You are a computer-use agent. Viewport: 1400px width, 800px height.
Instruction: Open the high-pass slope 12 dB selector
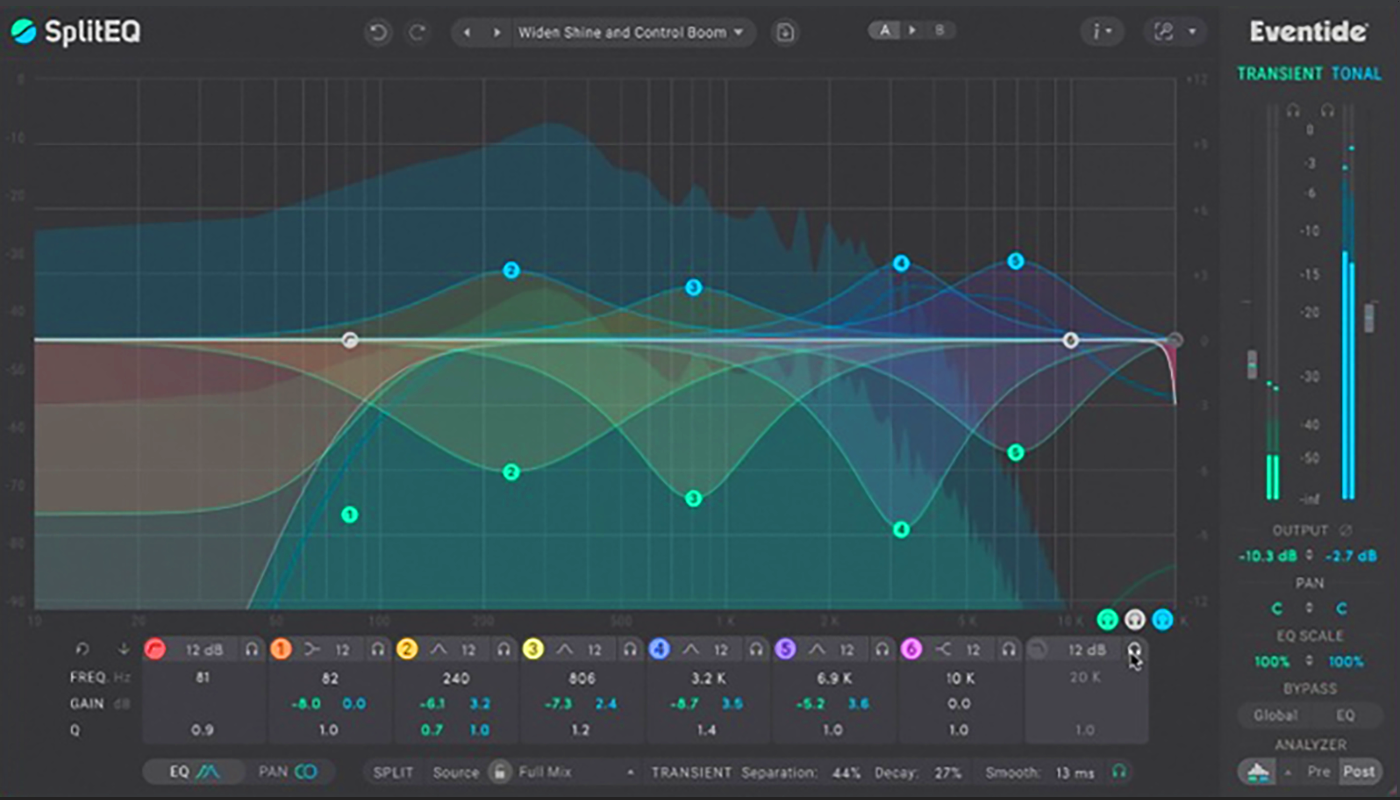tap(203, 650)
